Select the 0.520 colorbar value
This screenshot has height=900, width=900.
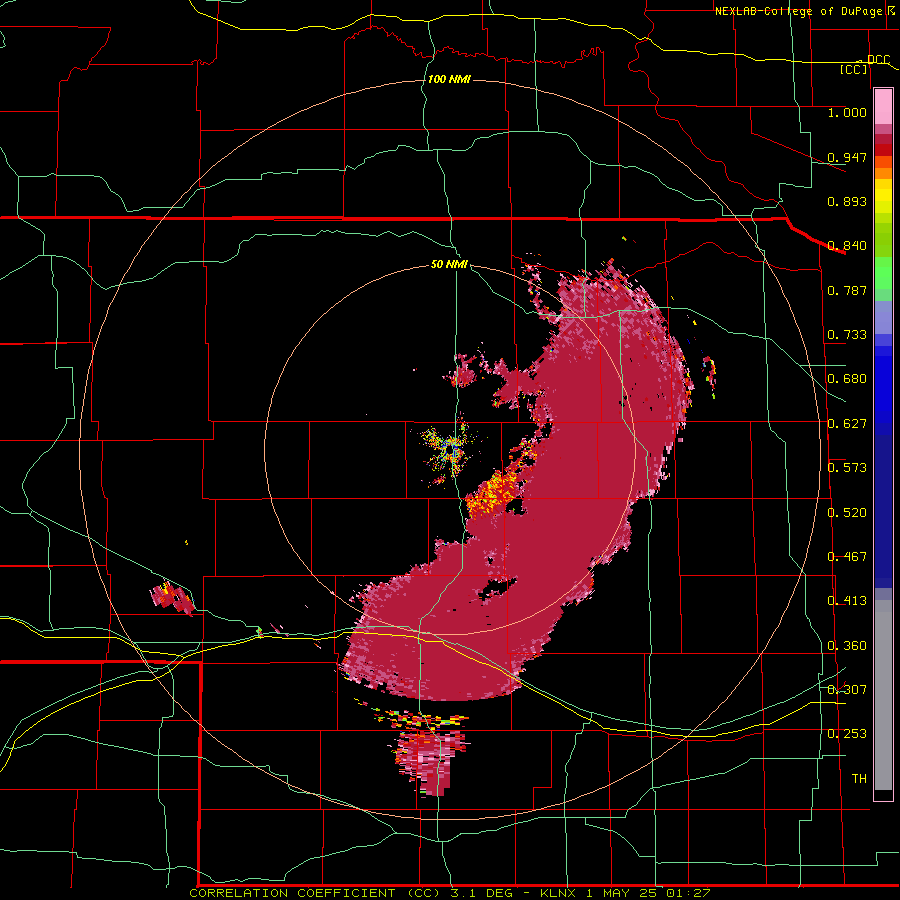847,513
